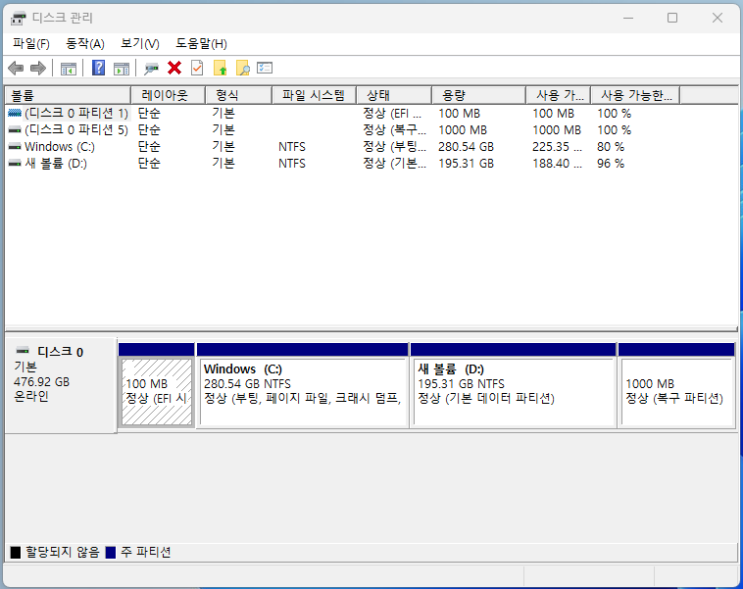Image resolution: width=743 pixels, height=589 pixels.
Task: Open the 도움말(H) menu
Action: coord(201,44)
